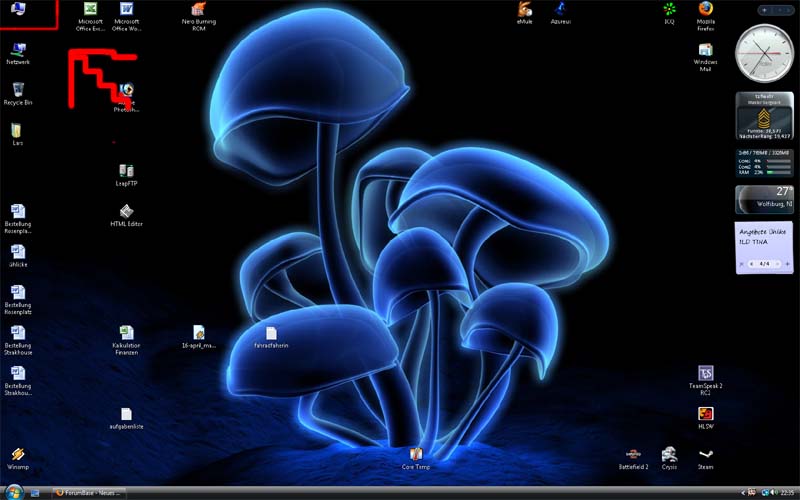Launch the LeapFTP shortcut
Image resolution: width=800 pixels, height=500 pixels.
(x=127, y=175)
